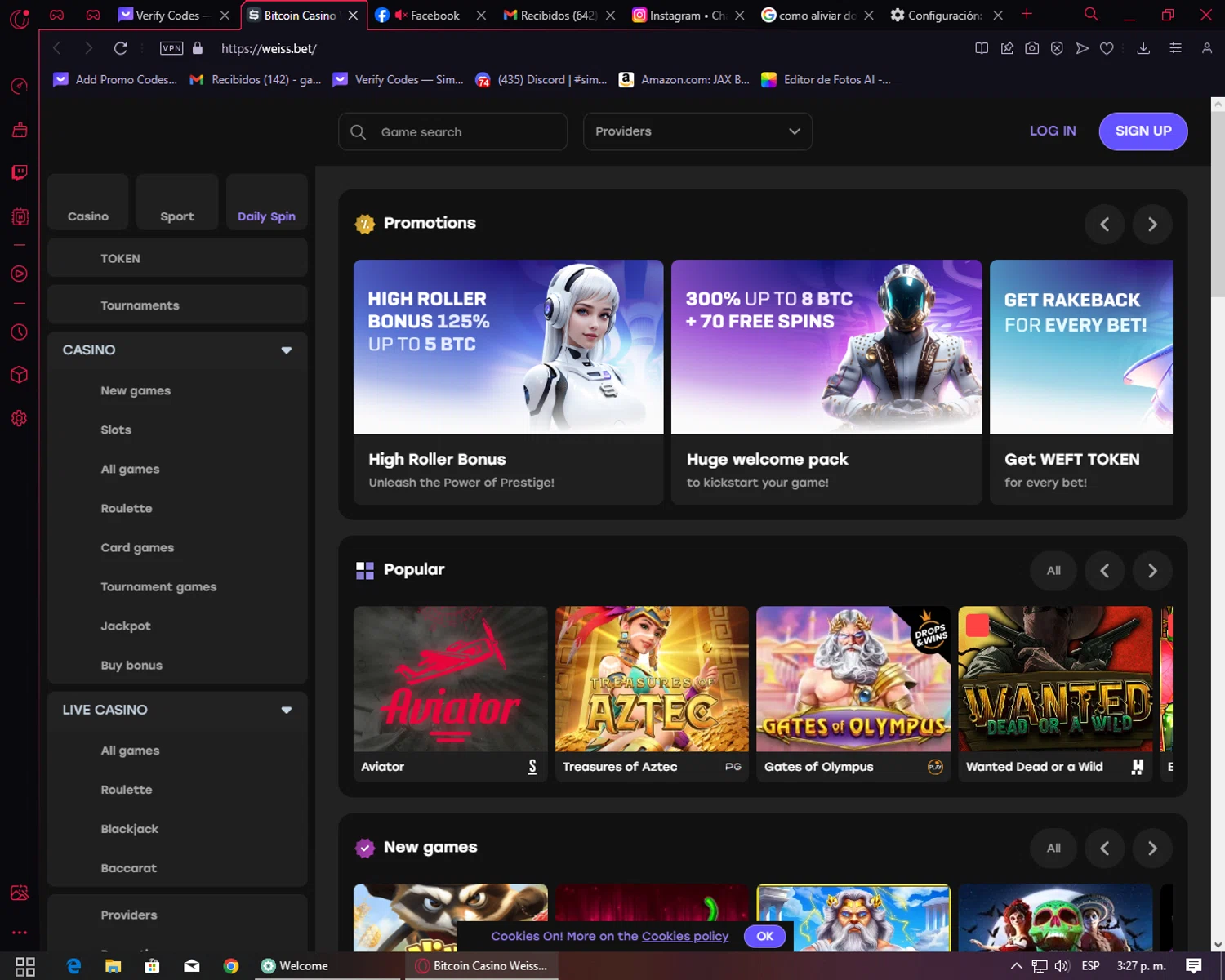The image size is (1225, 980).
Task: Open extensions cube icon in sidebar
Action: coord(20,375)
